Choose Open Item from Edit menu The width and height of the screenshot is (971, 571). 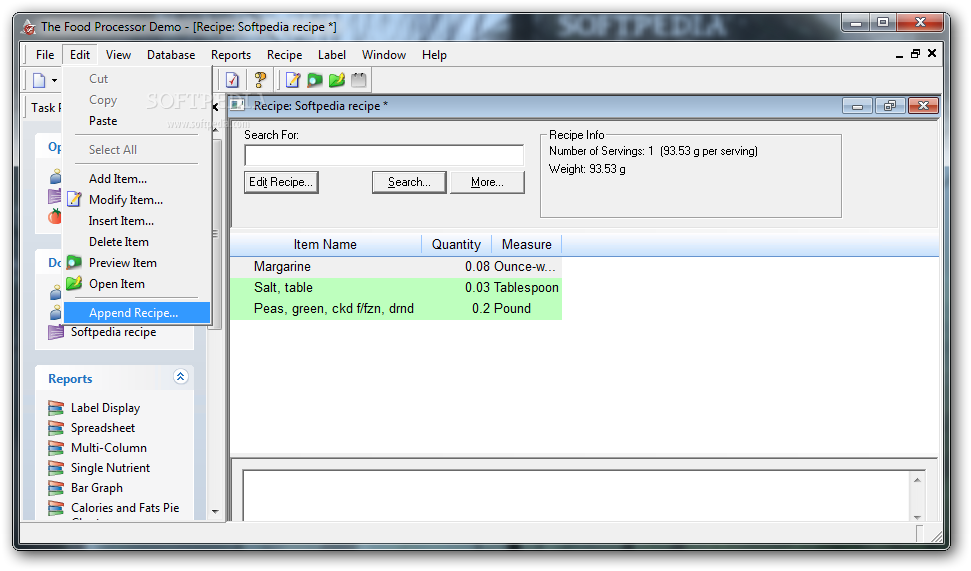137,284
